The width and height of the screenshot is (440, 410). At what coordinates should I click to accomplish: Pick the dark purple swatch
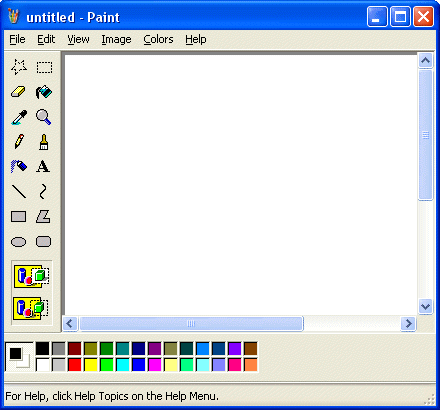[155, 349]
